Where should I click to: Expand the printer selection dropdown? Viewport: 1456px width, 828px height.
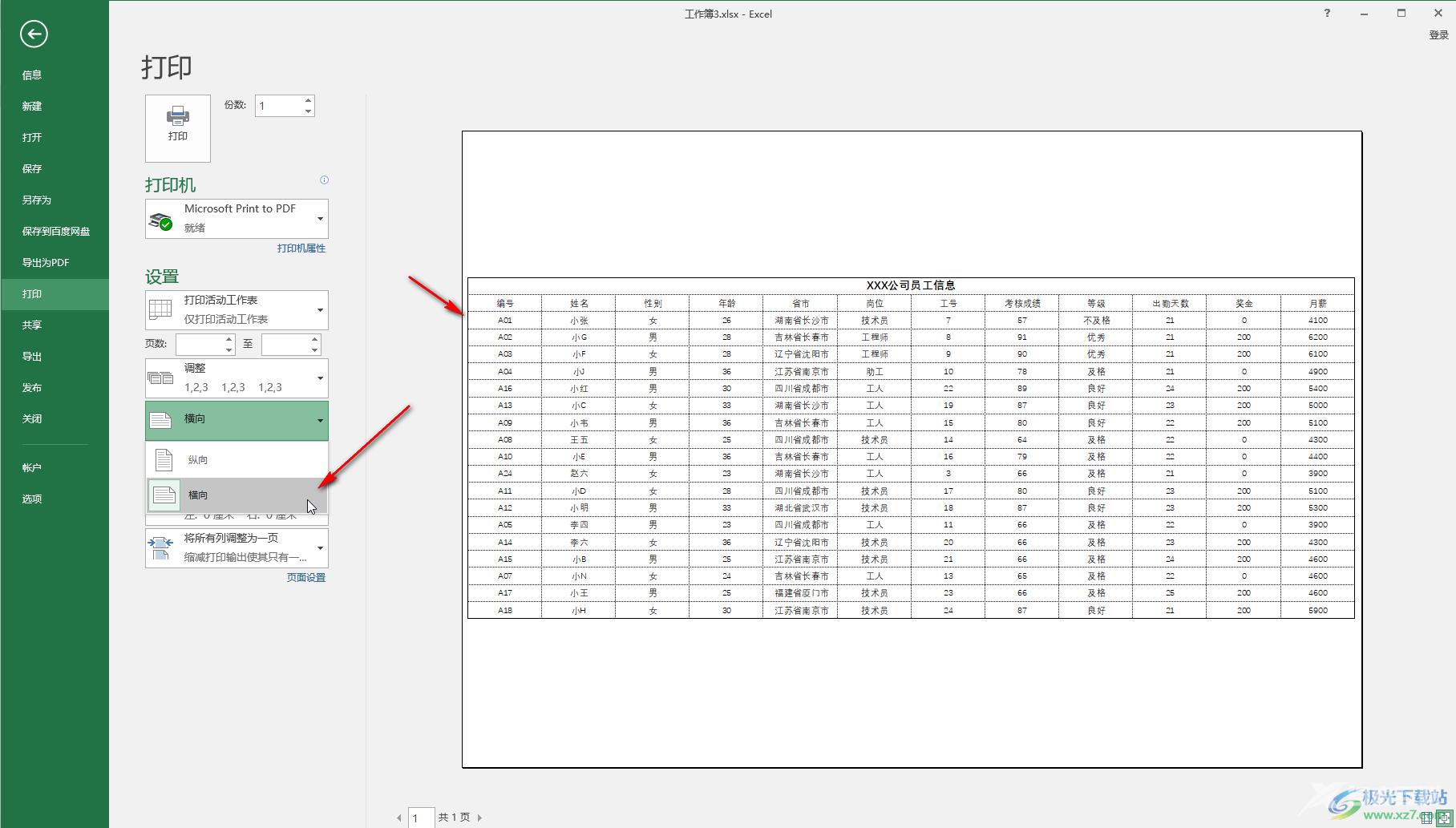320,219
